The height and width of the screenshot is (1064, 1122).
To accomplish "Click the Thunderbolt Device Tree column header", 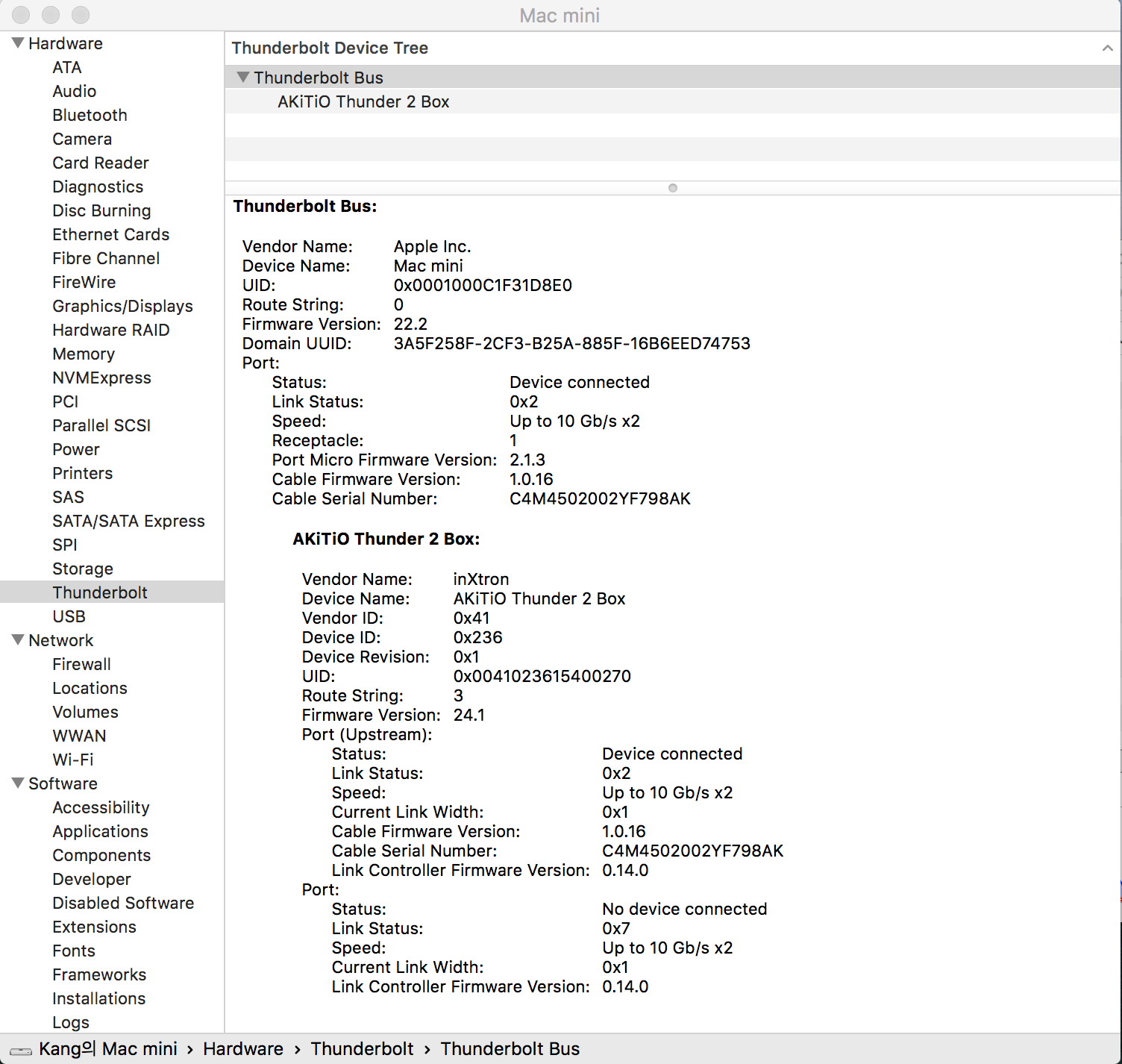I will coord(330,48).
